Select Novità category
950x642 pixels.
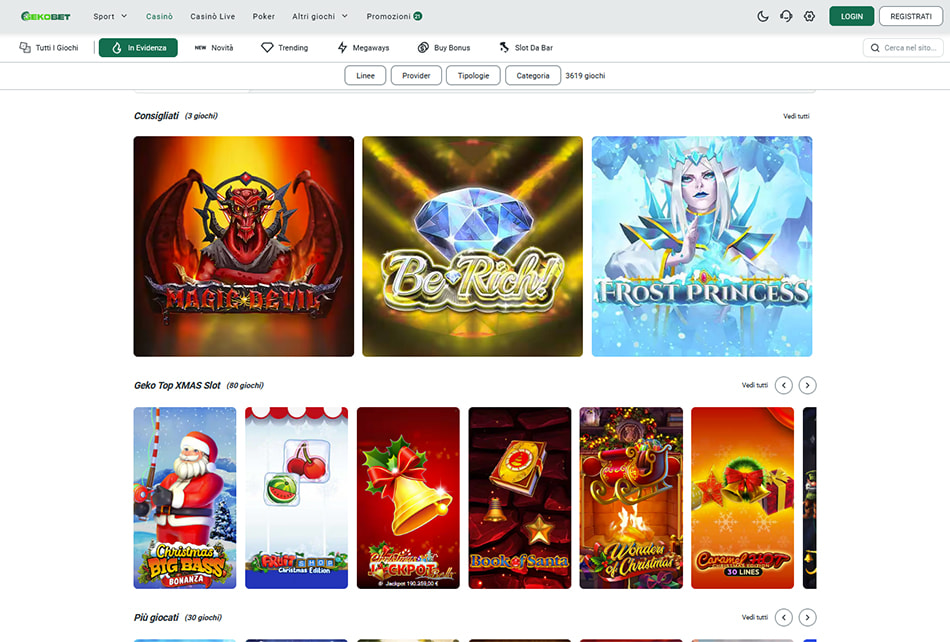214,48
